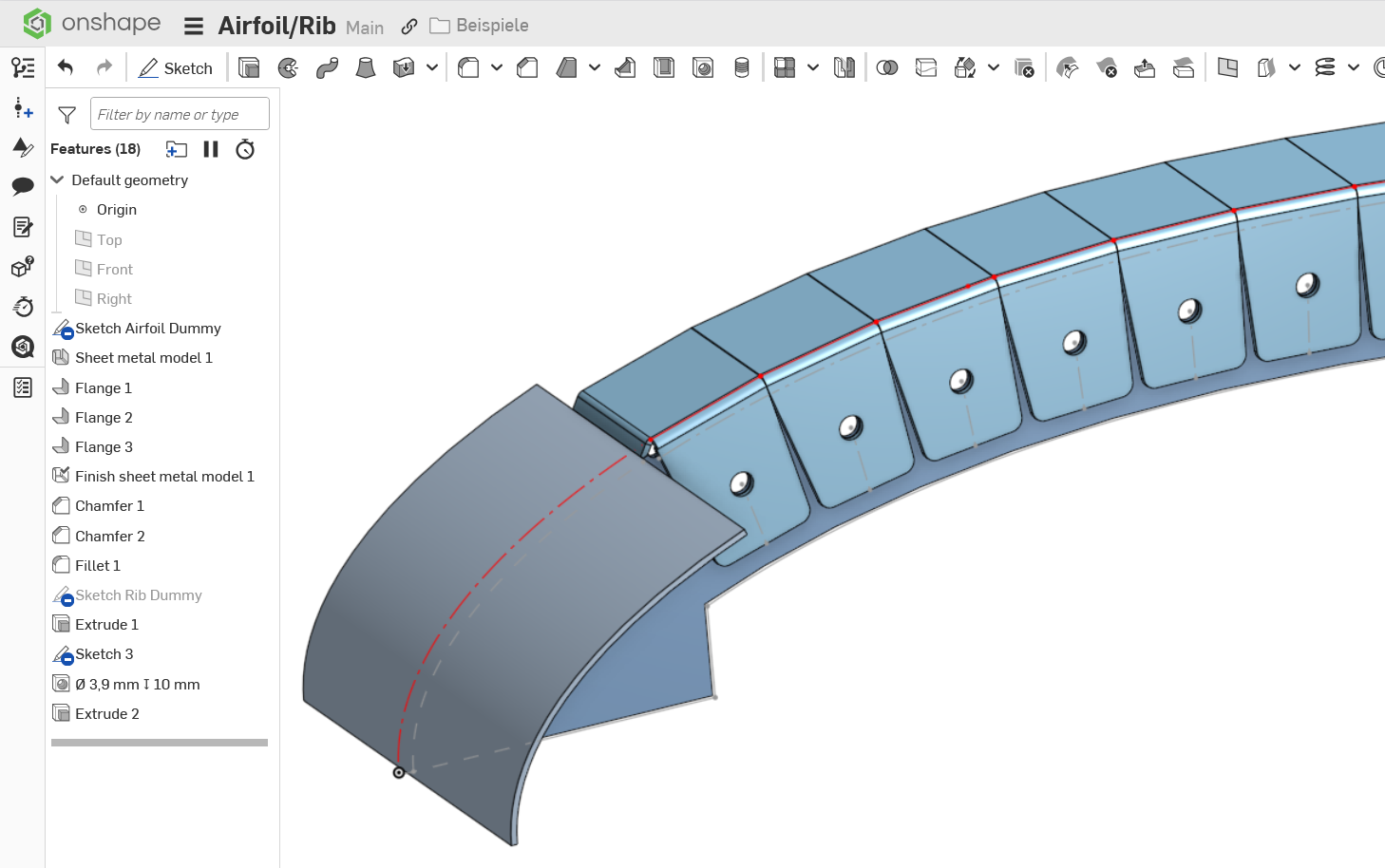Collapse the Default geometry group
Viewport: 1385px width, 868px height.
click(x=57, y=179)
